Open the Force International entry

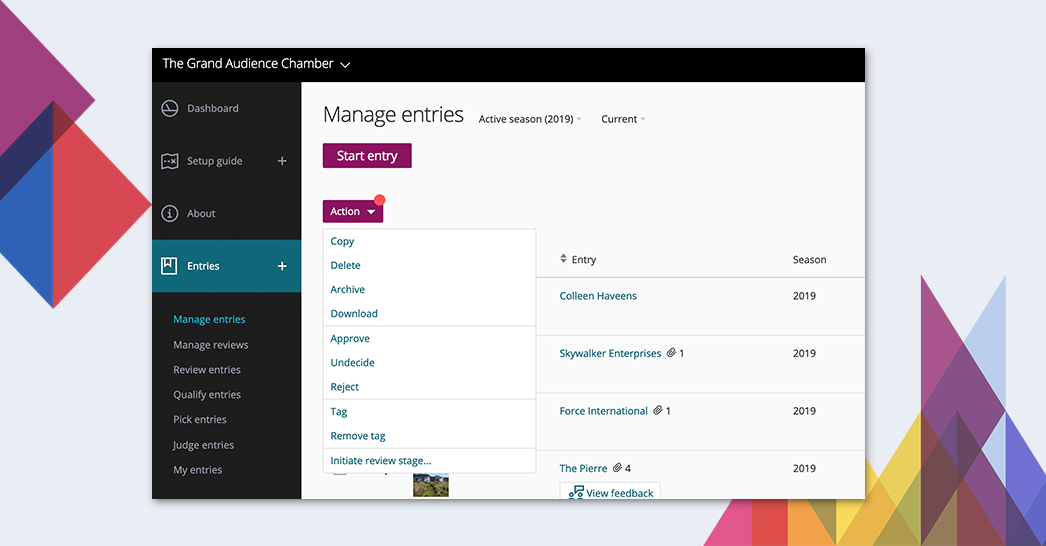tap(604, 411)
